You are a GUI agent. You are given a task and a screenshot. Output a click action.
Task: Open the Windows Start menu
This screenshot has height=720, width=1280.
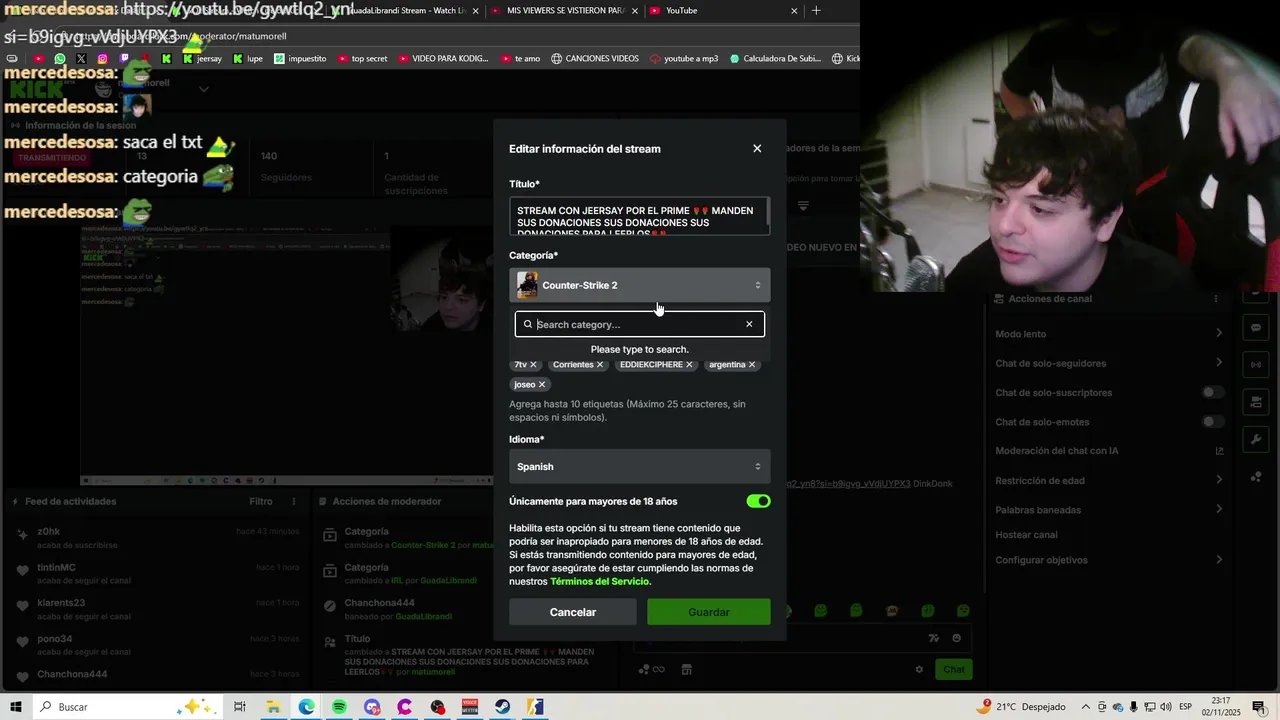[x=16, y=707]
